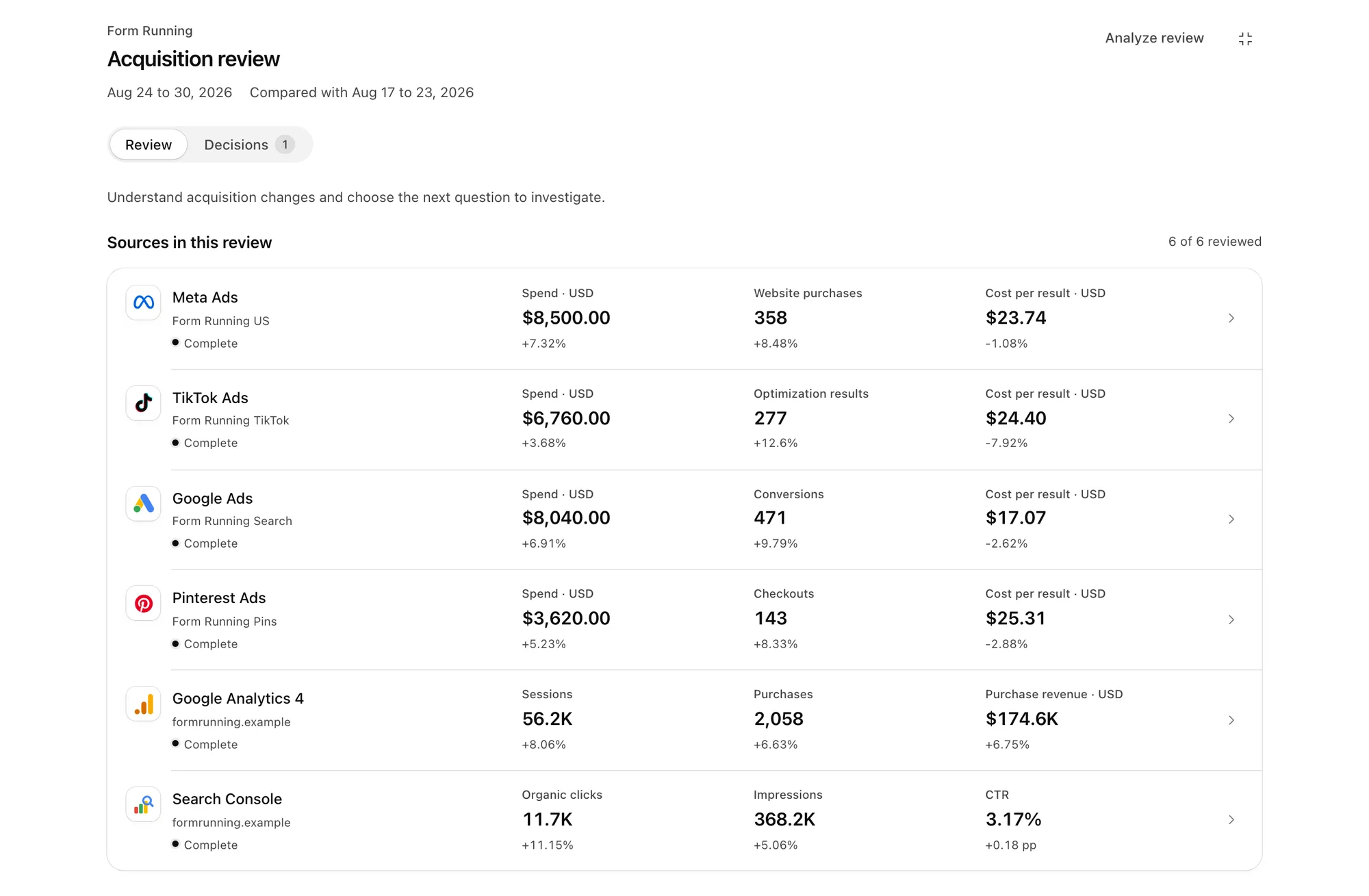The image size is (1369, 896).
Task: Click GA4 purchase revenue $174.6K
Action: (1022, 719)
